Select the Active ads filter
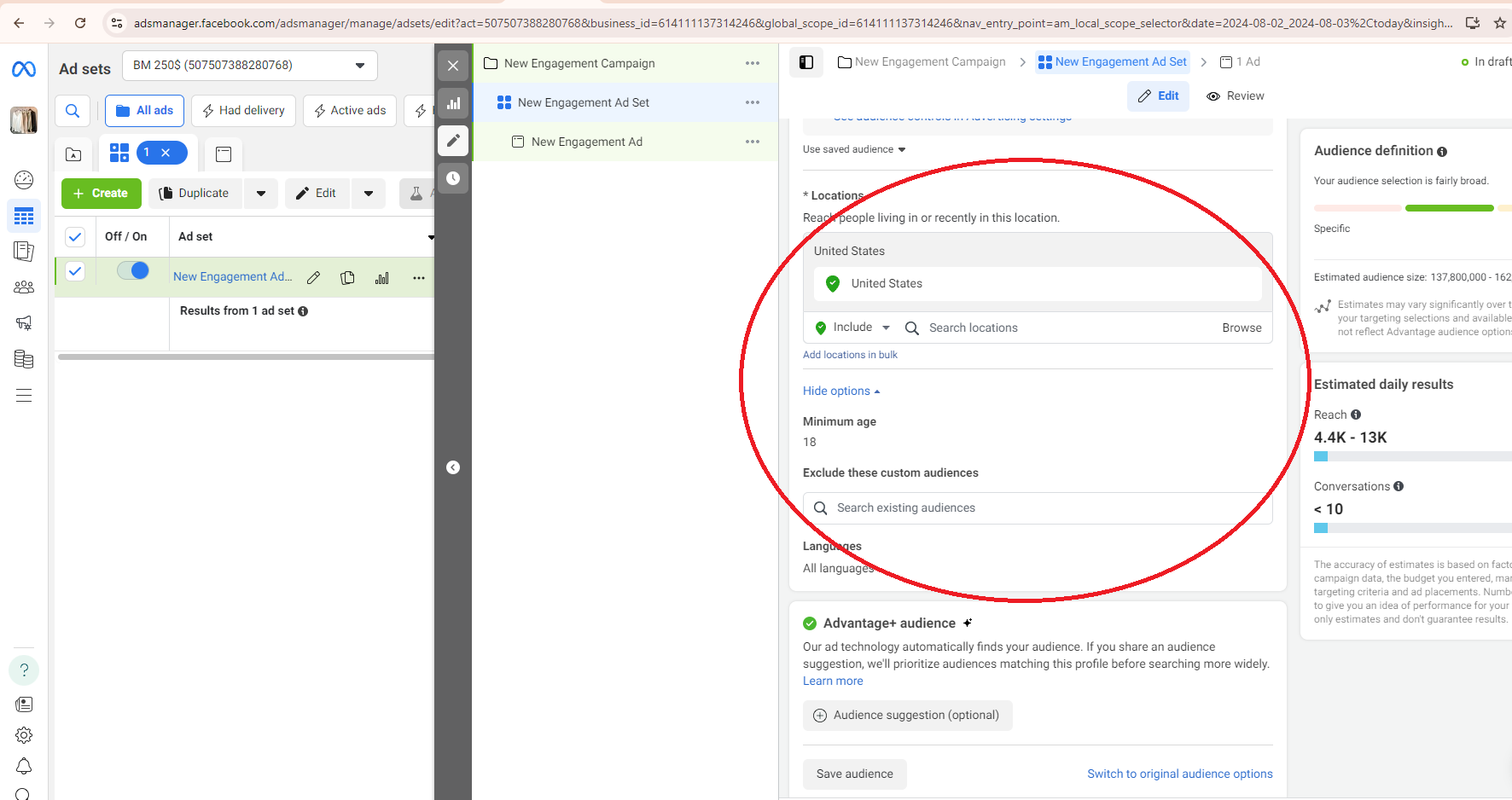 click(x=350, y=111)
